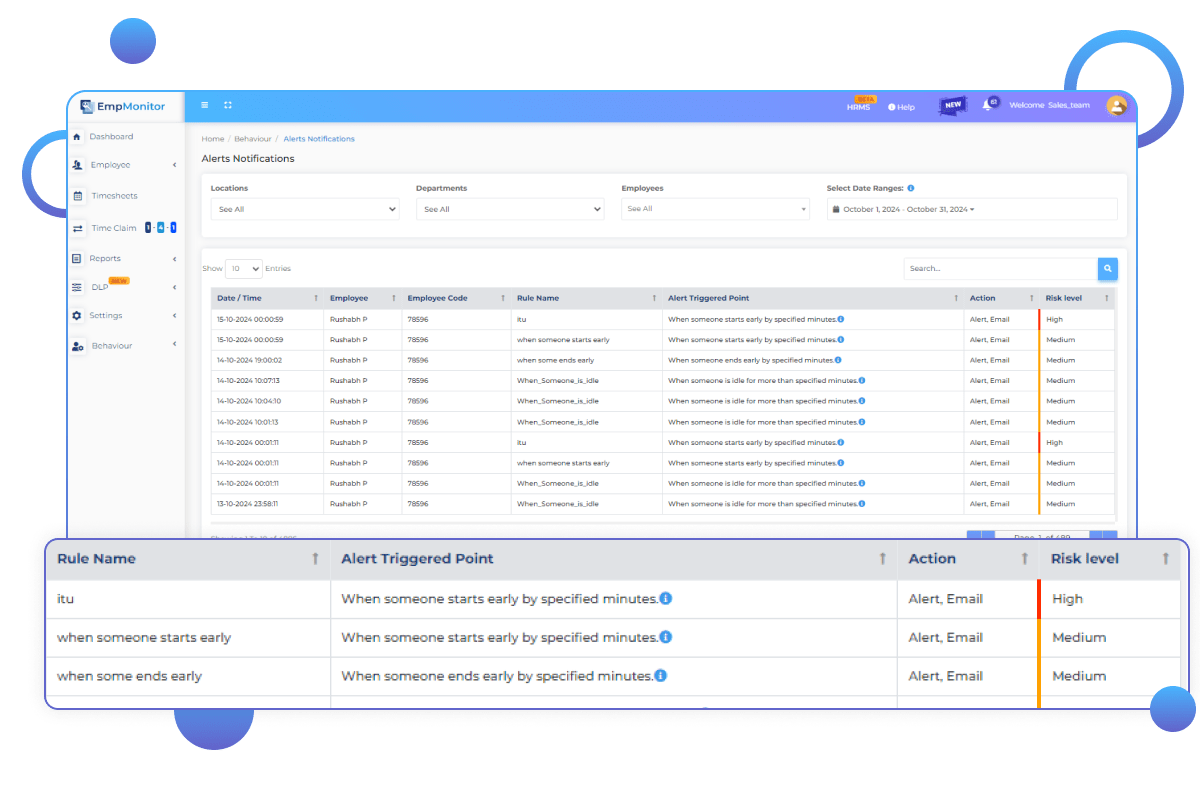
Task: Click the Home breadcrumb link
Action: tap(212, 139)
